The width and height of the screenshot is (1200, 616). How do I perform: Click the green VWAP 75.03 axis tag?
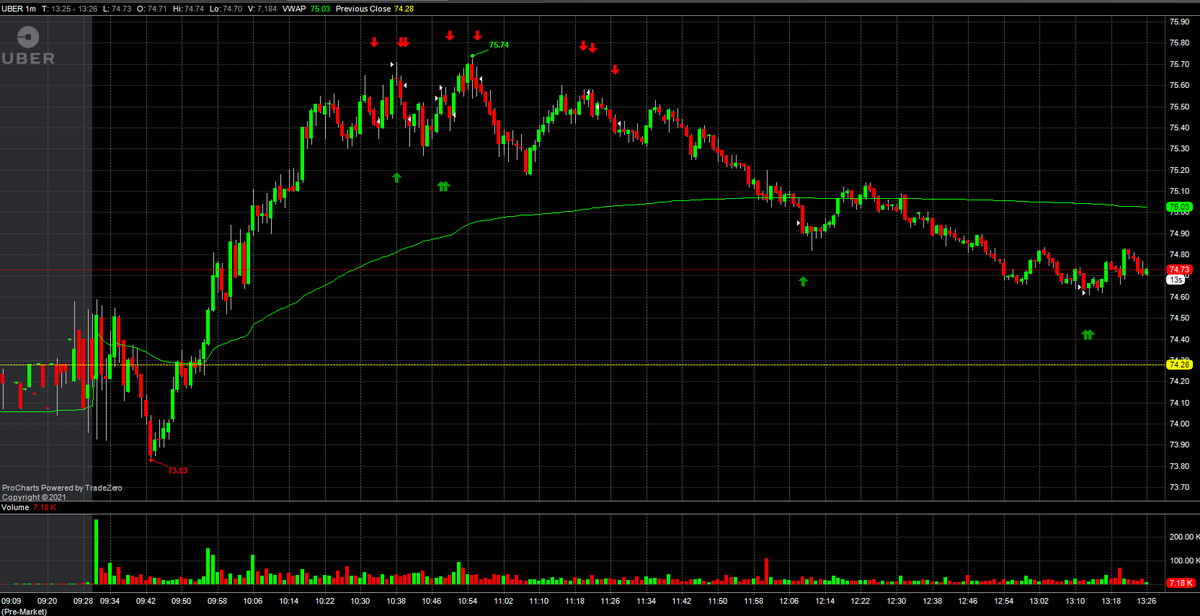pyautogui.click(x=1177, y=207)
